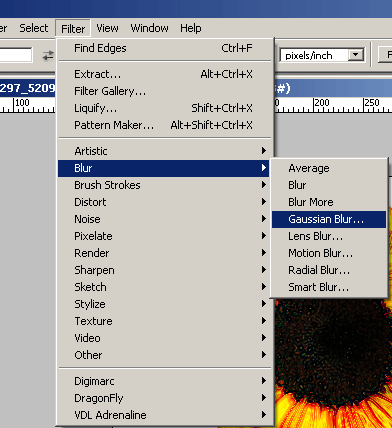Open the Help menu

point(191,28)
